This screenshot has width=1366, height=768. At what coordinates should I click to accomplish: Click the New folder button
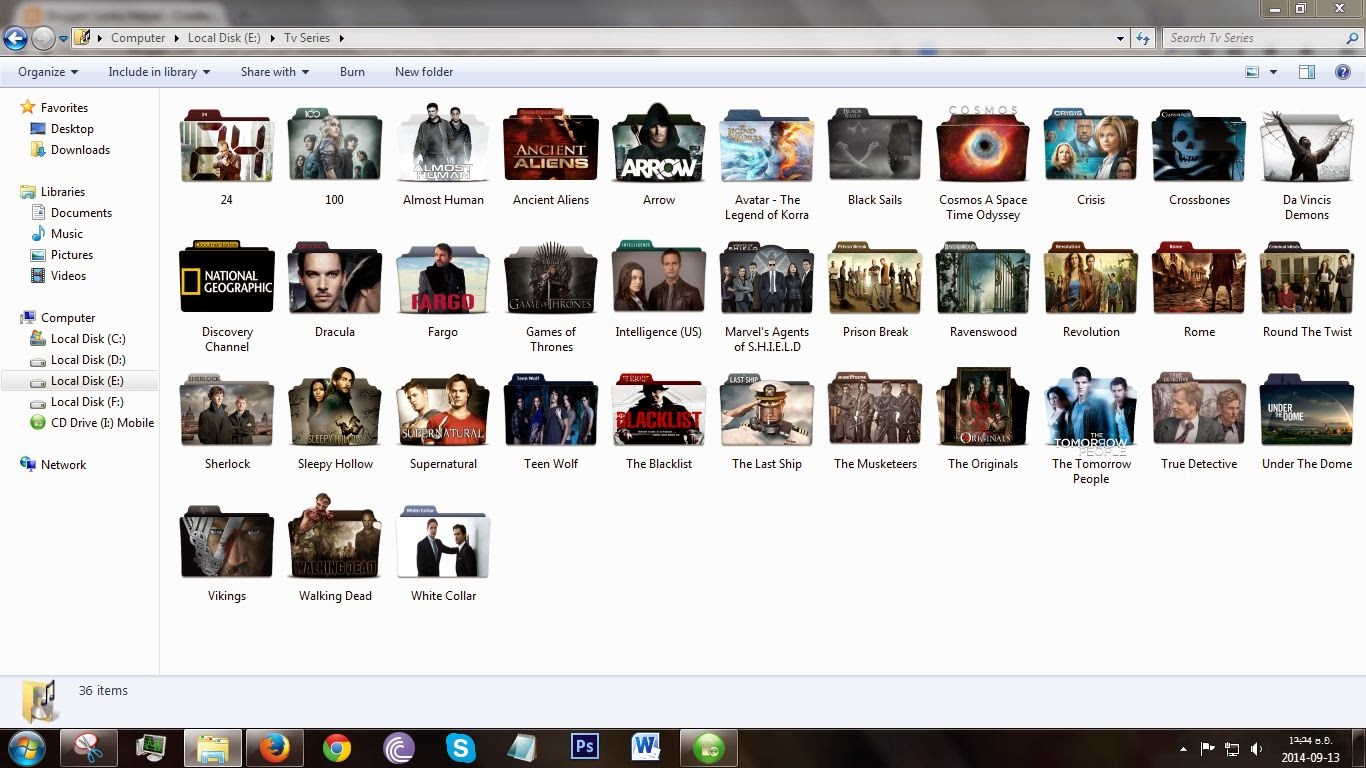point(424,72)
